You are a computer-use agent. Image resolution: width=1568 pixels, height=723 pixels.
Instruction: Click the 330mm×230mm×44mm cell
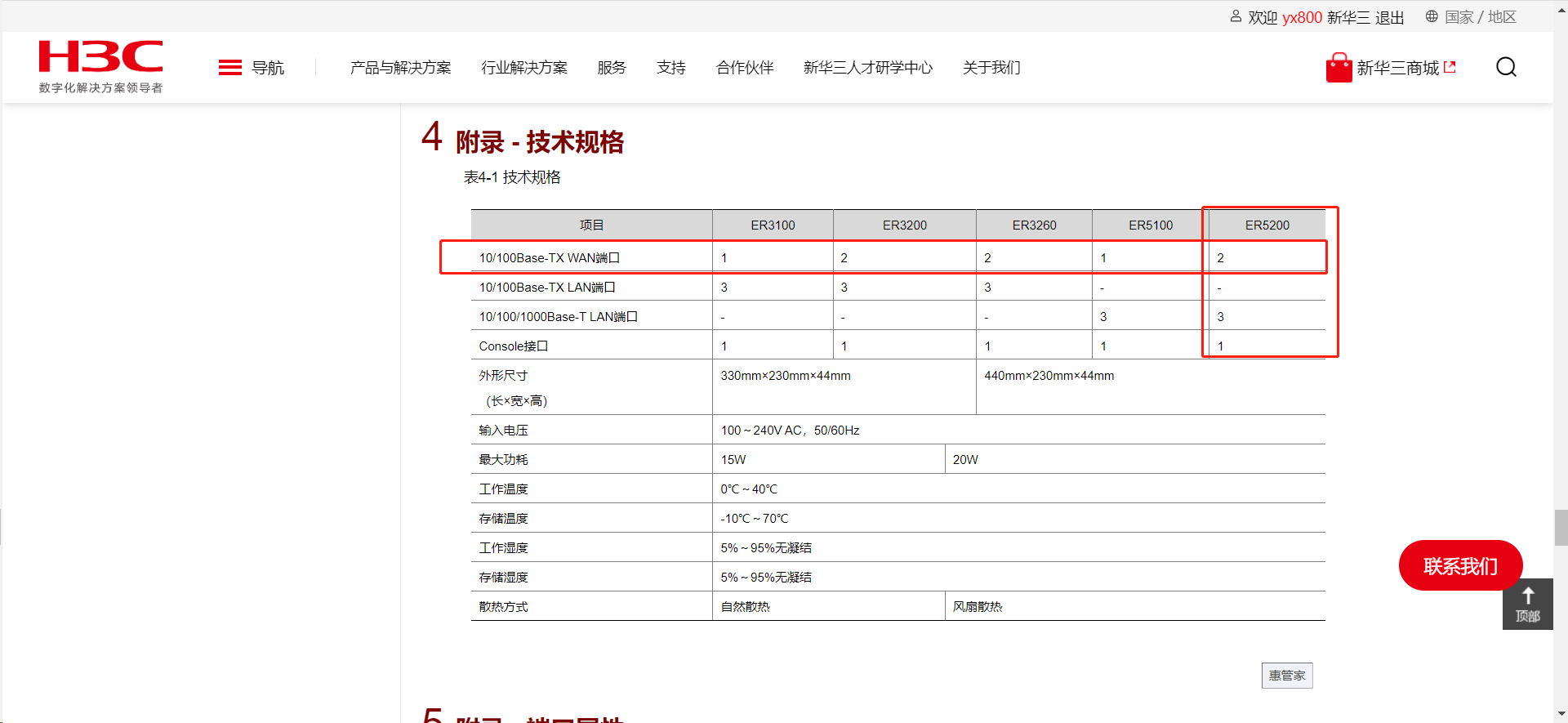tap(786, 376)
